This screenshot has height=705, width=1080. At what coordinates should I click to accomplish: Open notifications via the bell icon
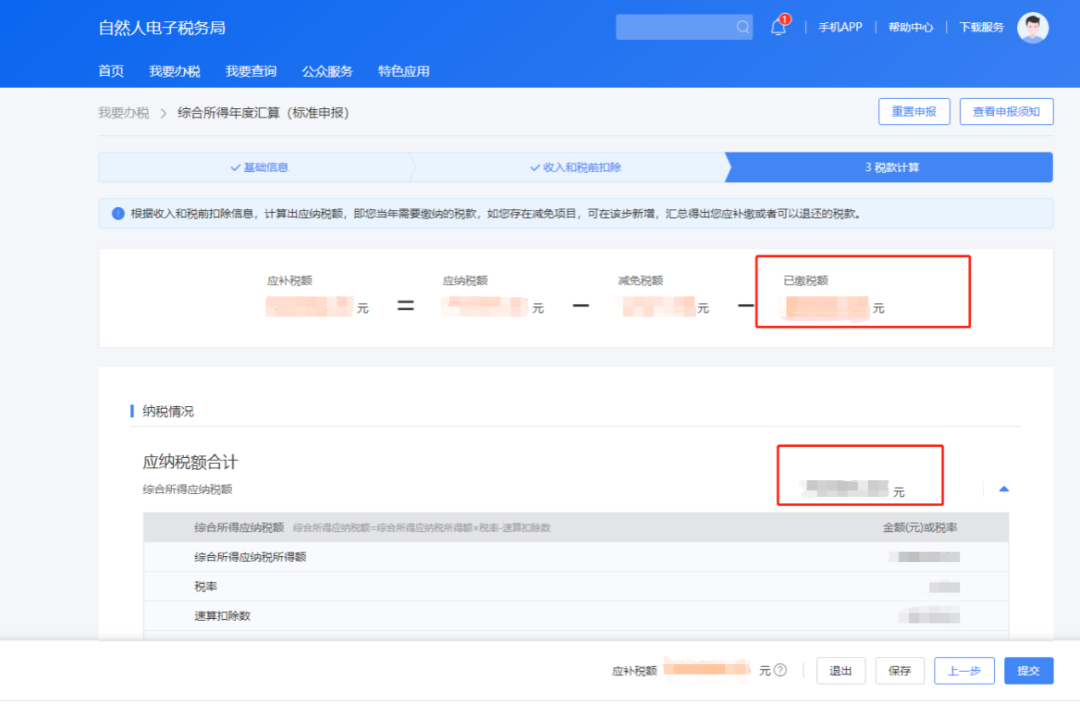(779, 27)
